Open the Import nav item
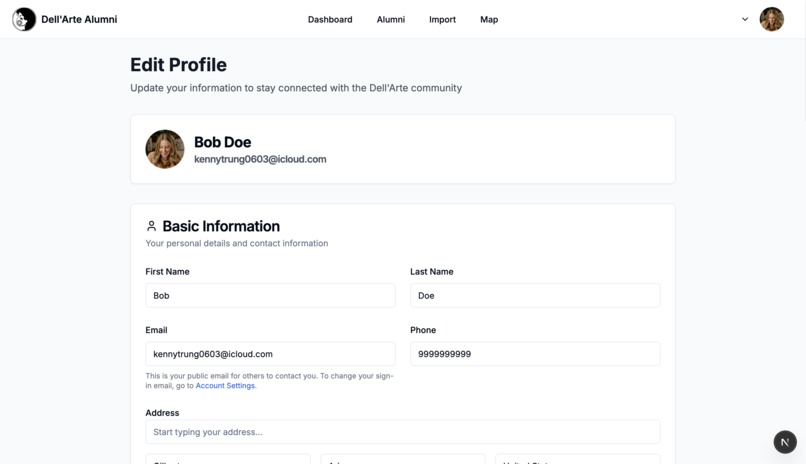Image resolution: width=806 pixels, height=464 pixels. tap(443, 20)
